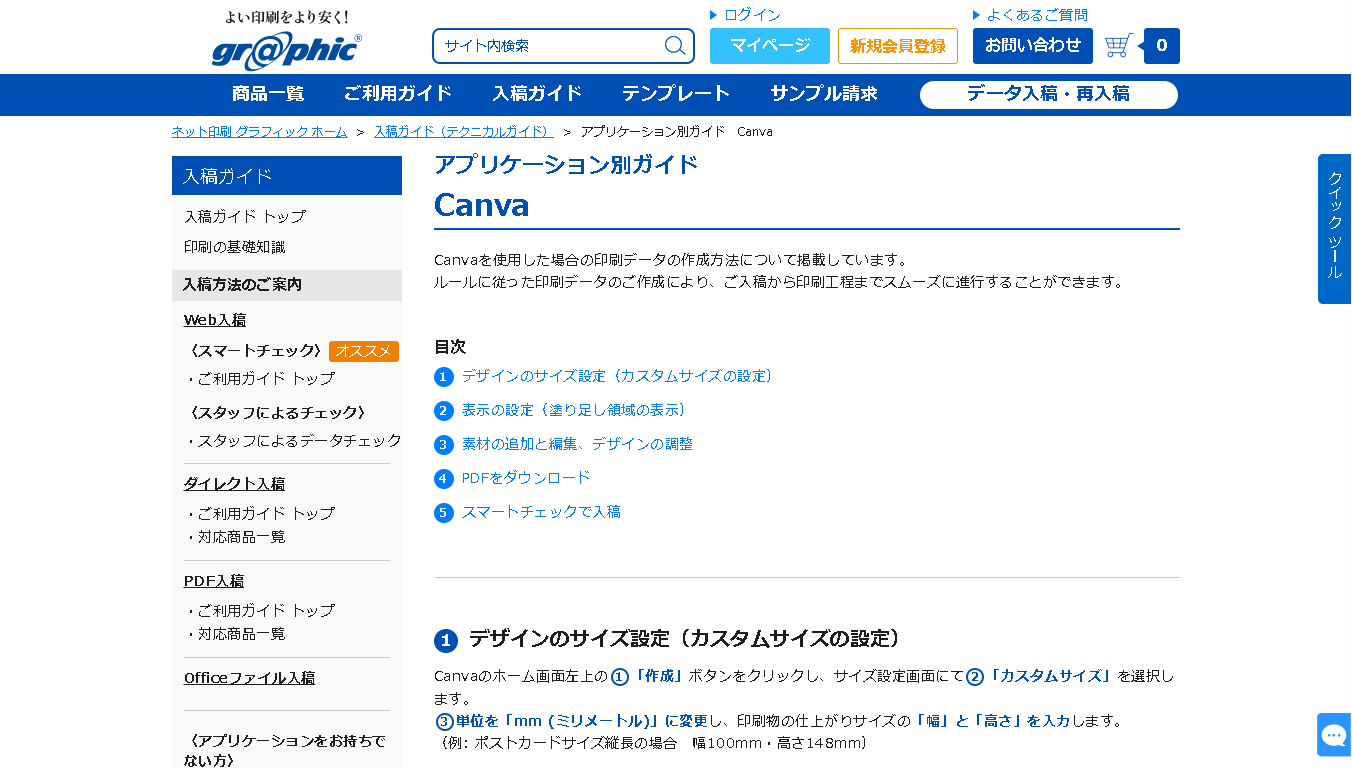Viewport: 1352px width, 768px height.
Task: Click お問い合わせ button
Action: (x=1033, y=46)
